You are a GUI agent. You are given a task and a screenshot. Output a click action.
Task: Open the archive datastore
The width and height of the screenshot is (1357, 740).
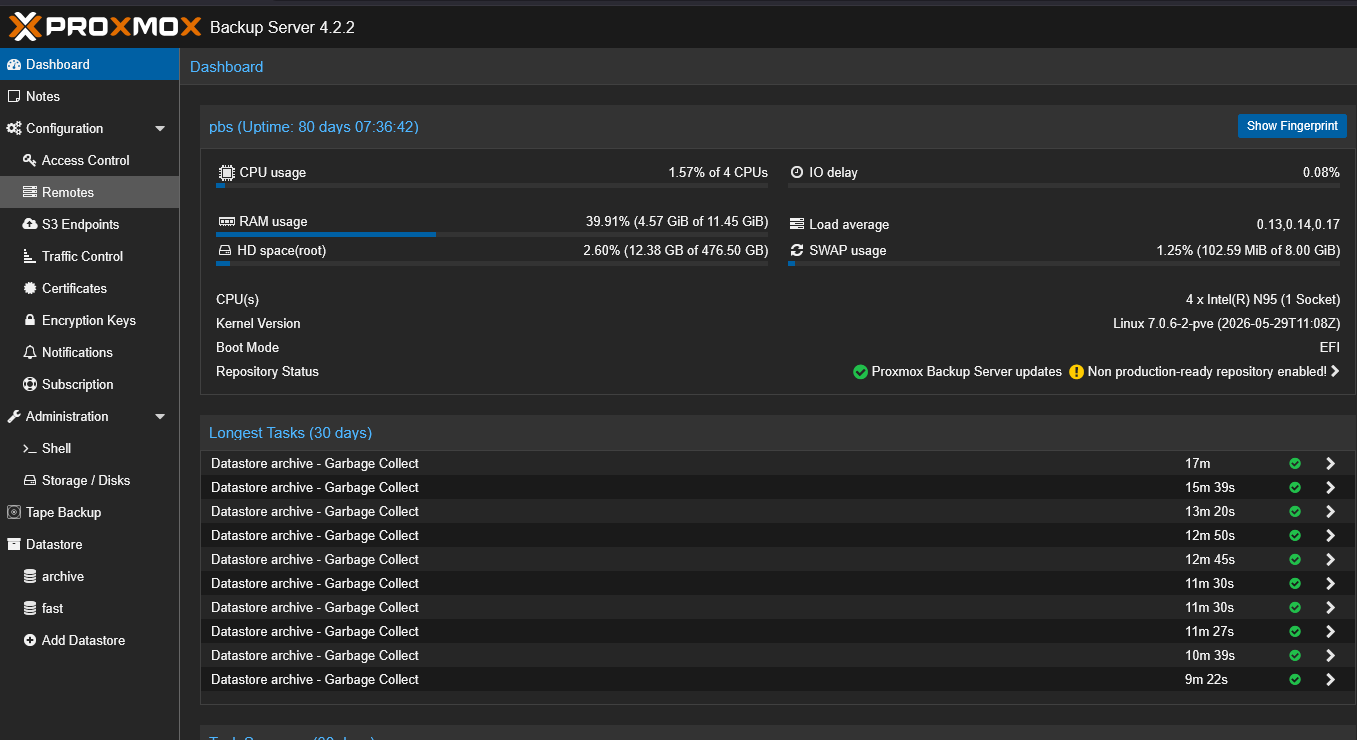[x=89, y=576]
